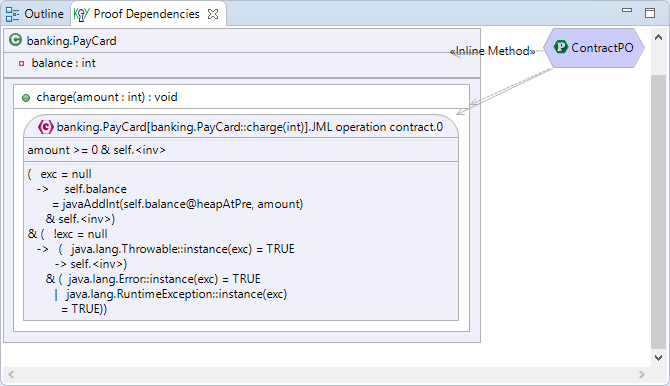670x386 pixels.
Task: Select the banking.PayCard class title
Action: click(x=71, y=41)
